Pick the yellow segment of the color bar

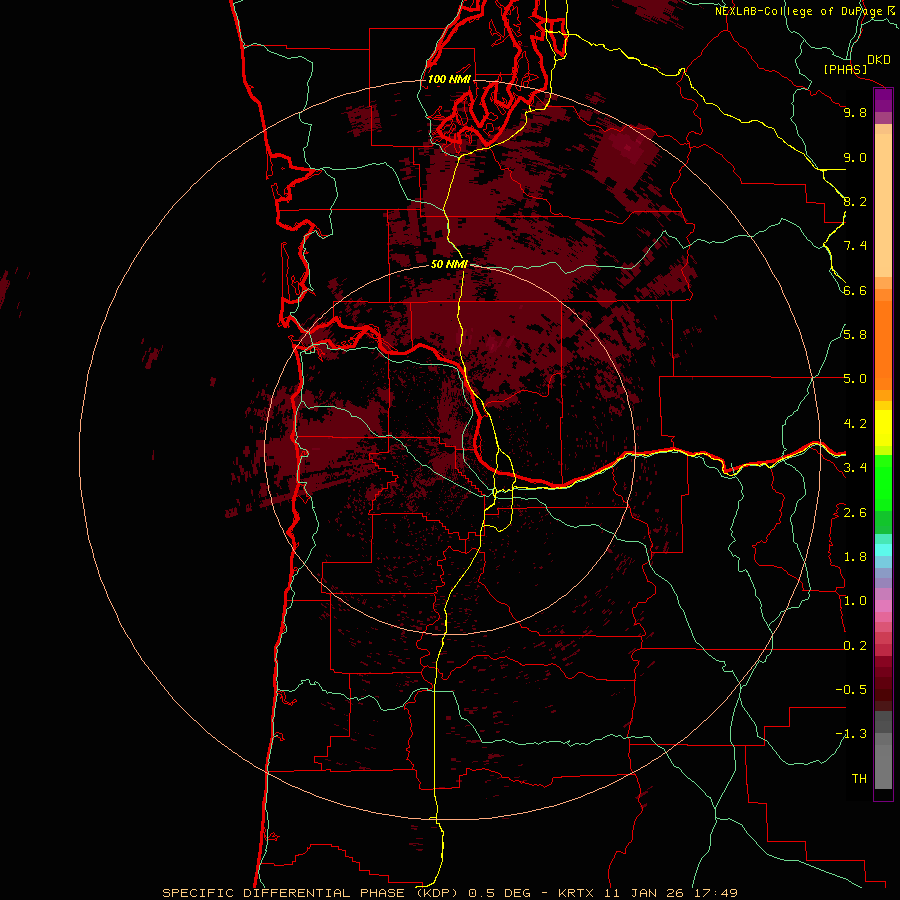[x=883, y=428]
